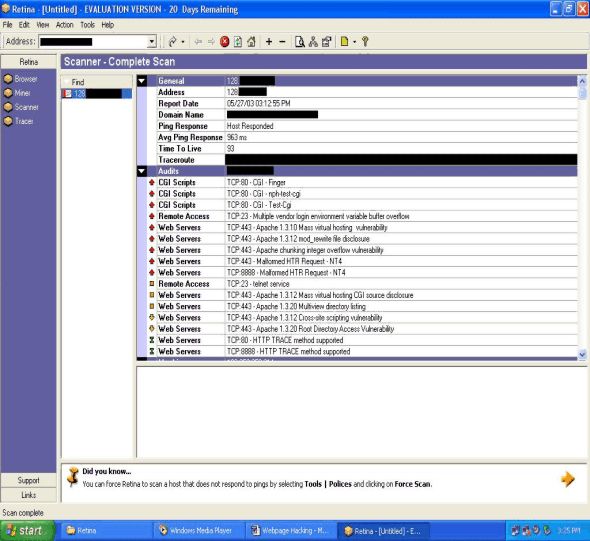Click the scroll down arrow of results list

[582, 354]
